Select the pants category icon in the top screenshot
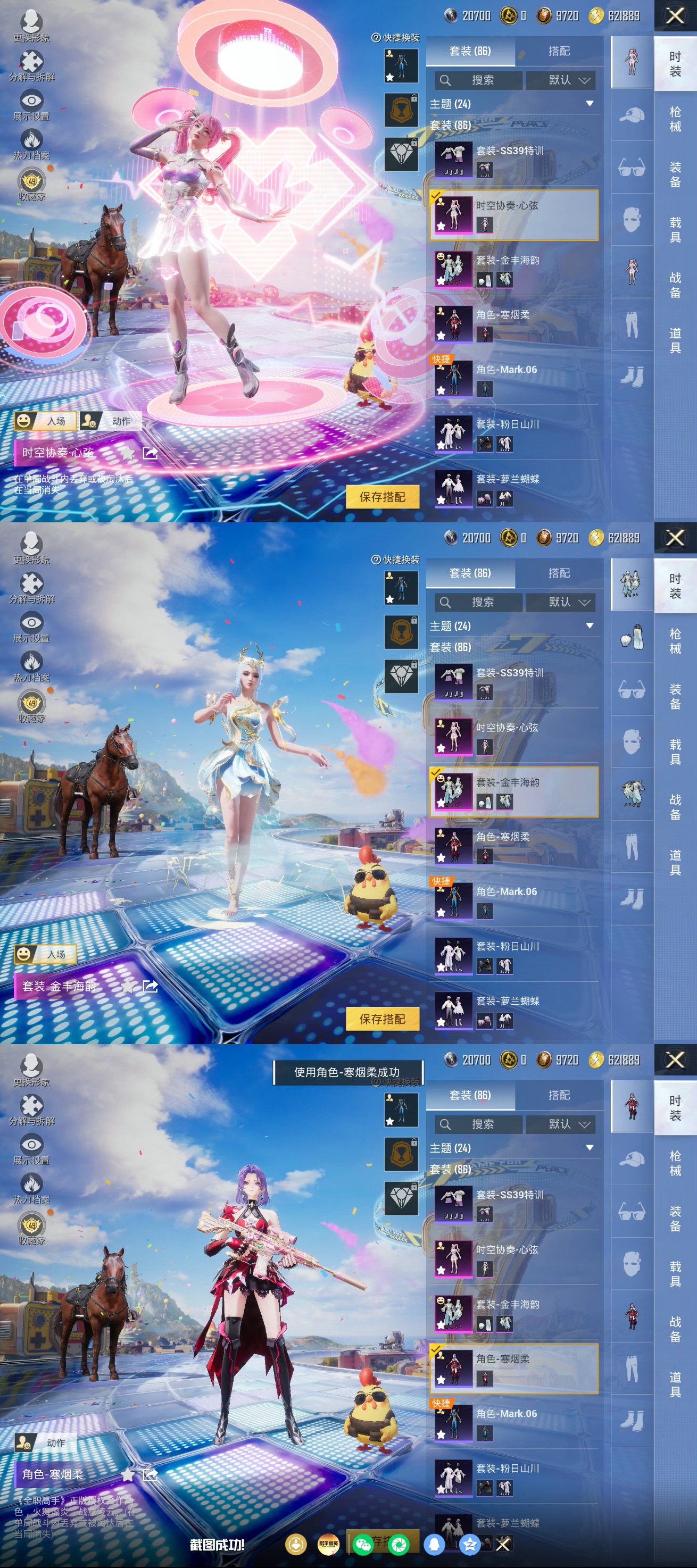The height and width of the screenshot is (1568, 697). point(632,324)
